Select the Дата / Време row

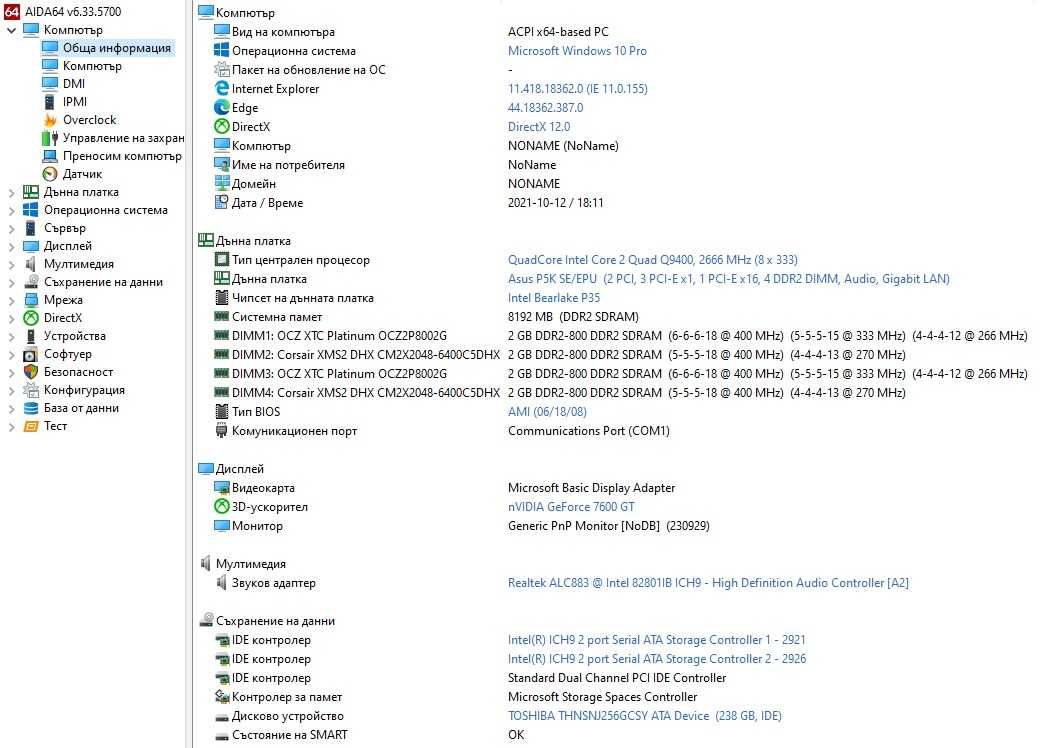[x=408, y=203]
